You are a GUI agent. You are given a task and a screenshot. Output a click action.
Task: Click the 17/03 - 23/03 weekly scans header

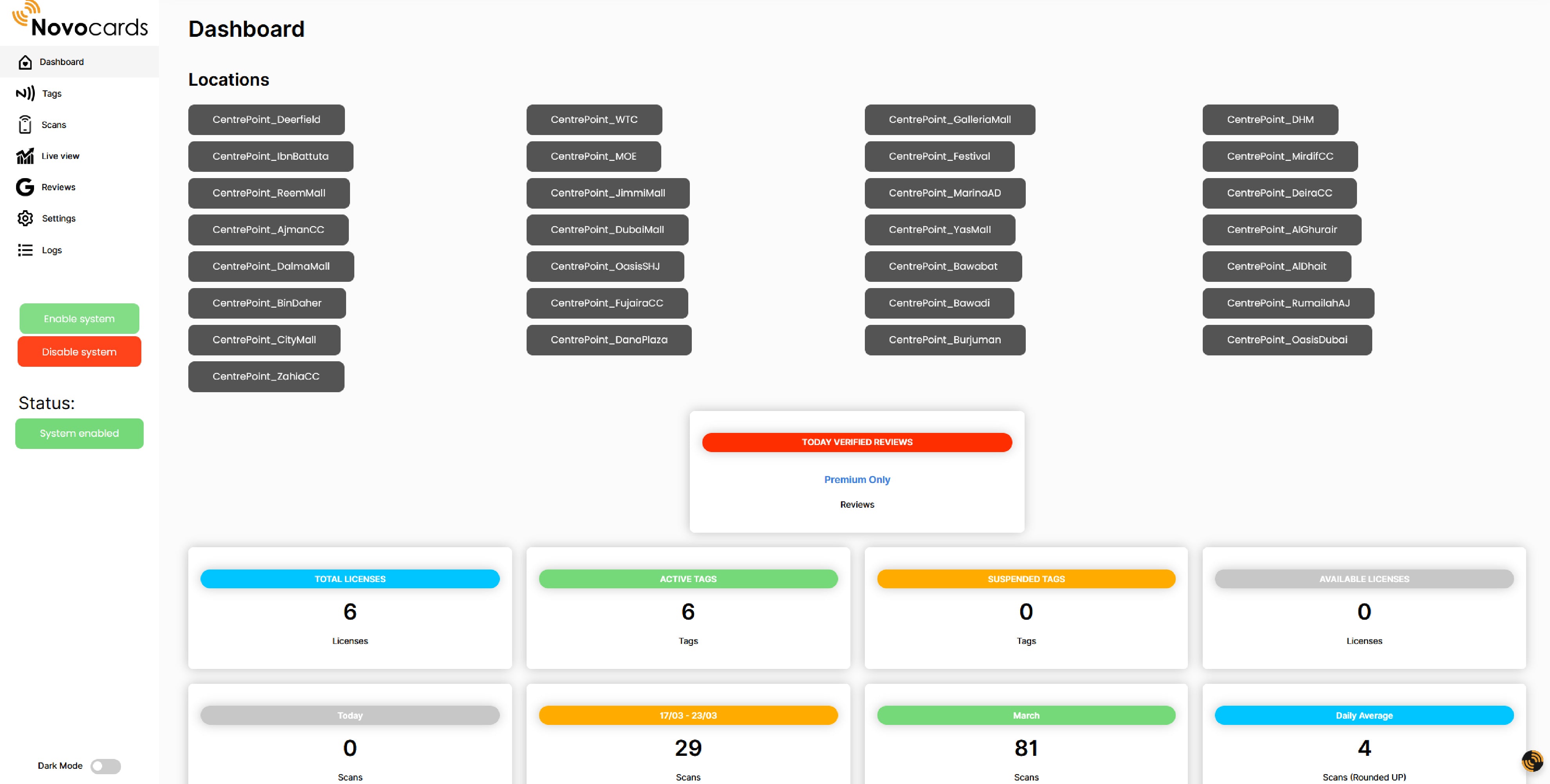(x=688, y=716)
